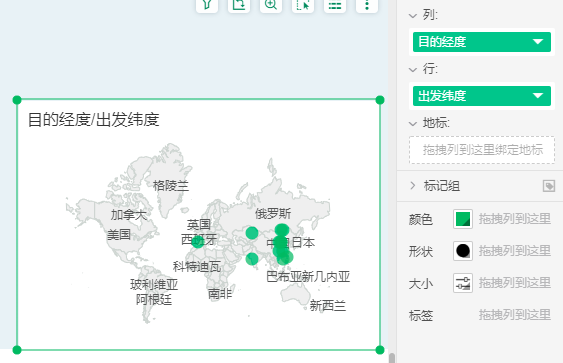This screenshot has width=563, height=363.
Task: Click the 南非 map label
Action: click(x=220, y=294)
